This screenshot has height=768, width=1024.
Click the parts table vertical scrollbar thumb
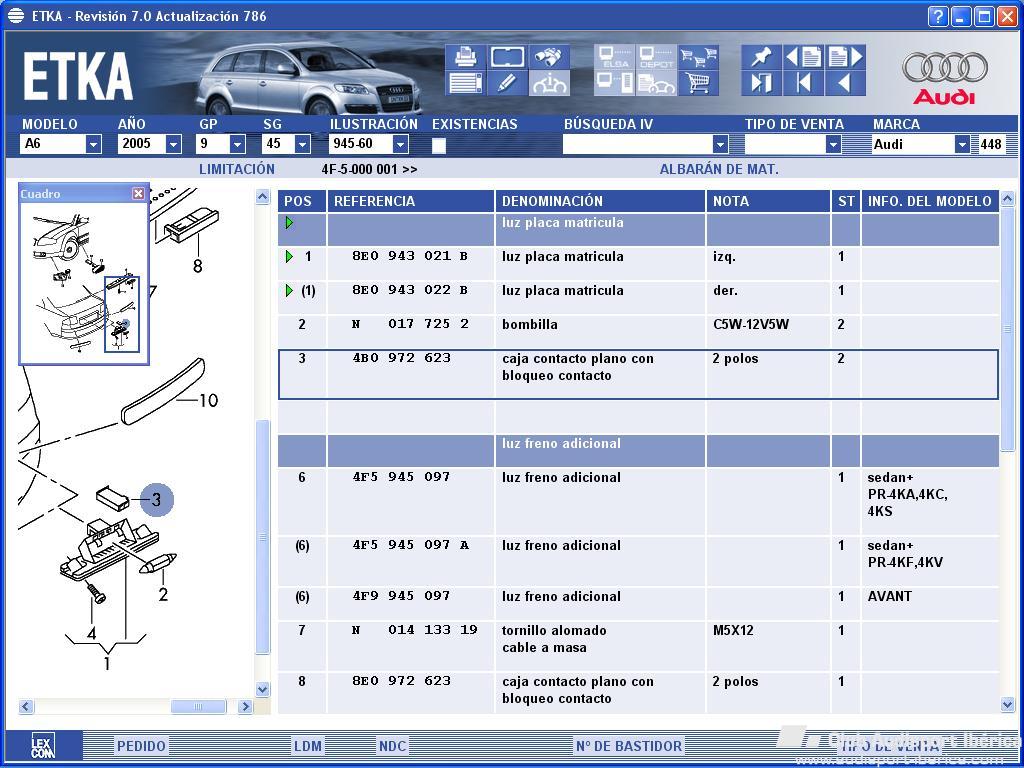click(1008, 329)
